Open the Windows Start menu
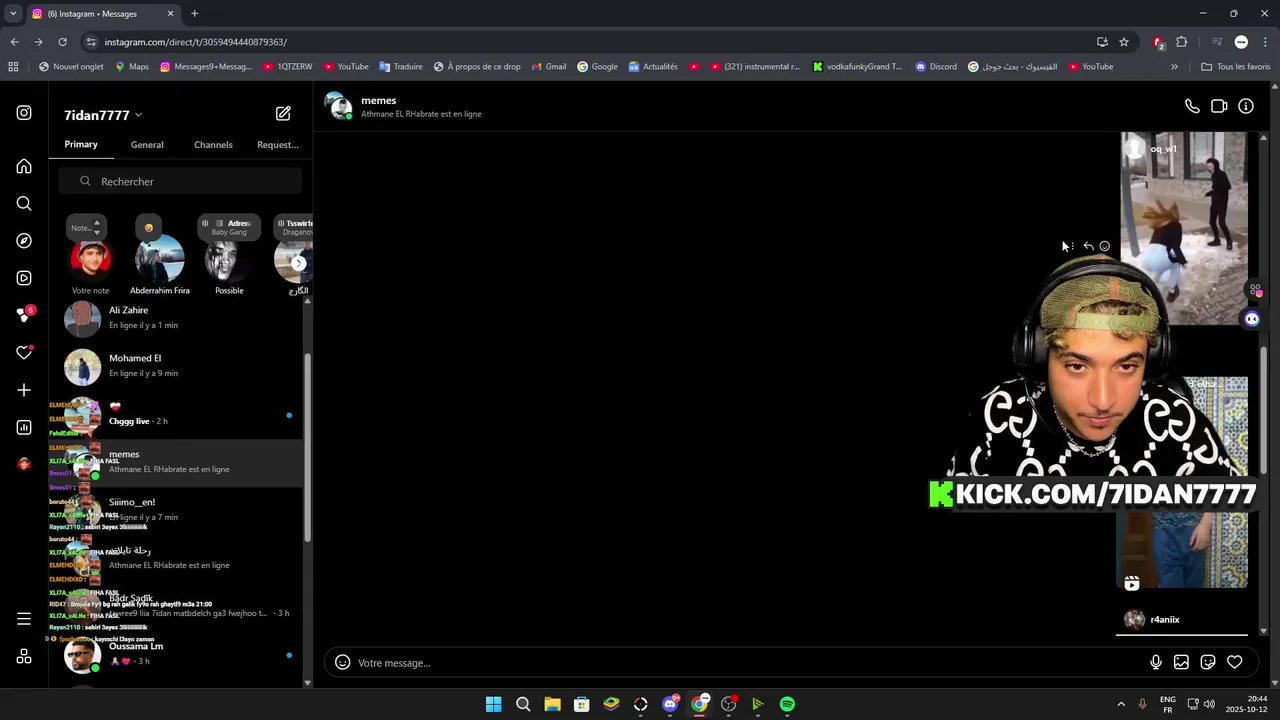The image size is (1280, 720). tap(493, 704)
